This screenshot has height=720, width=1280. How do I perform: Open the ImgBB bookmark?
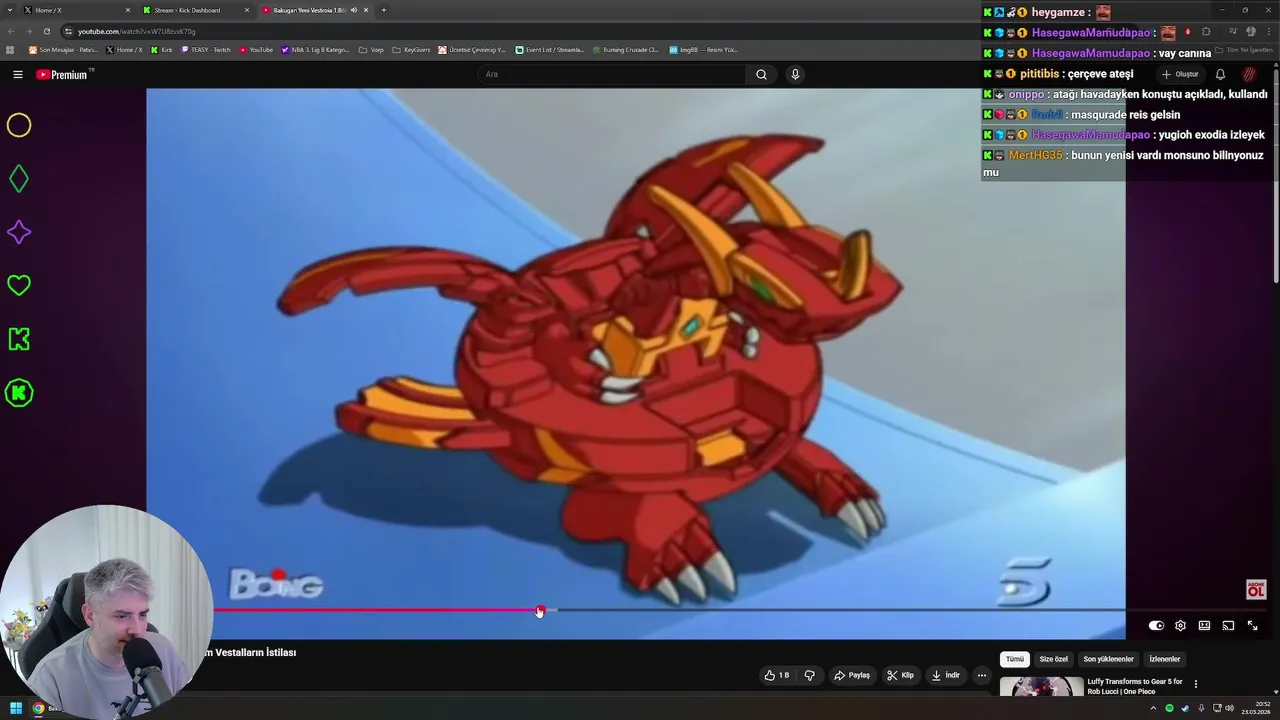coord(703,49)
